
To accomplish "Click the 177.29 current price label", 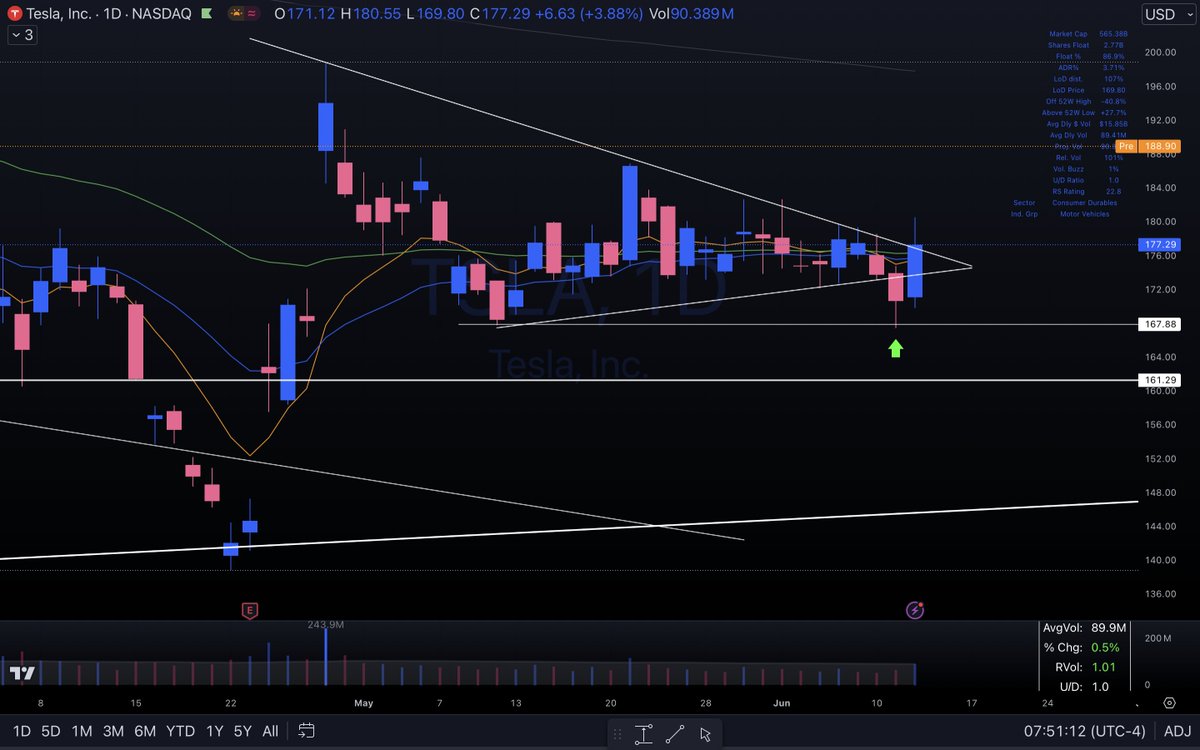I will pyautogui.click(x=1158, y=244).
